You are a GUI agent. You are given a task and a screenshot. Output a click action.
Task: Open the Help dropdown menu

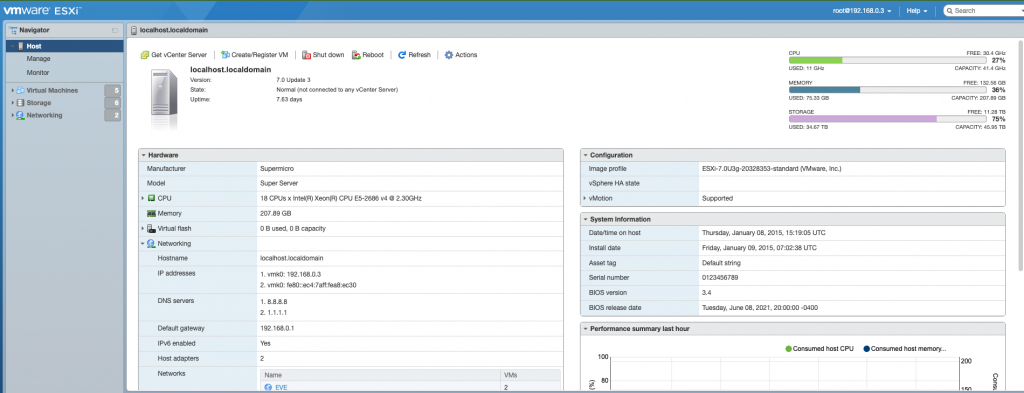coord(917,10)
